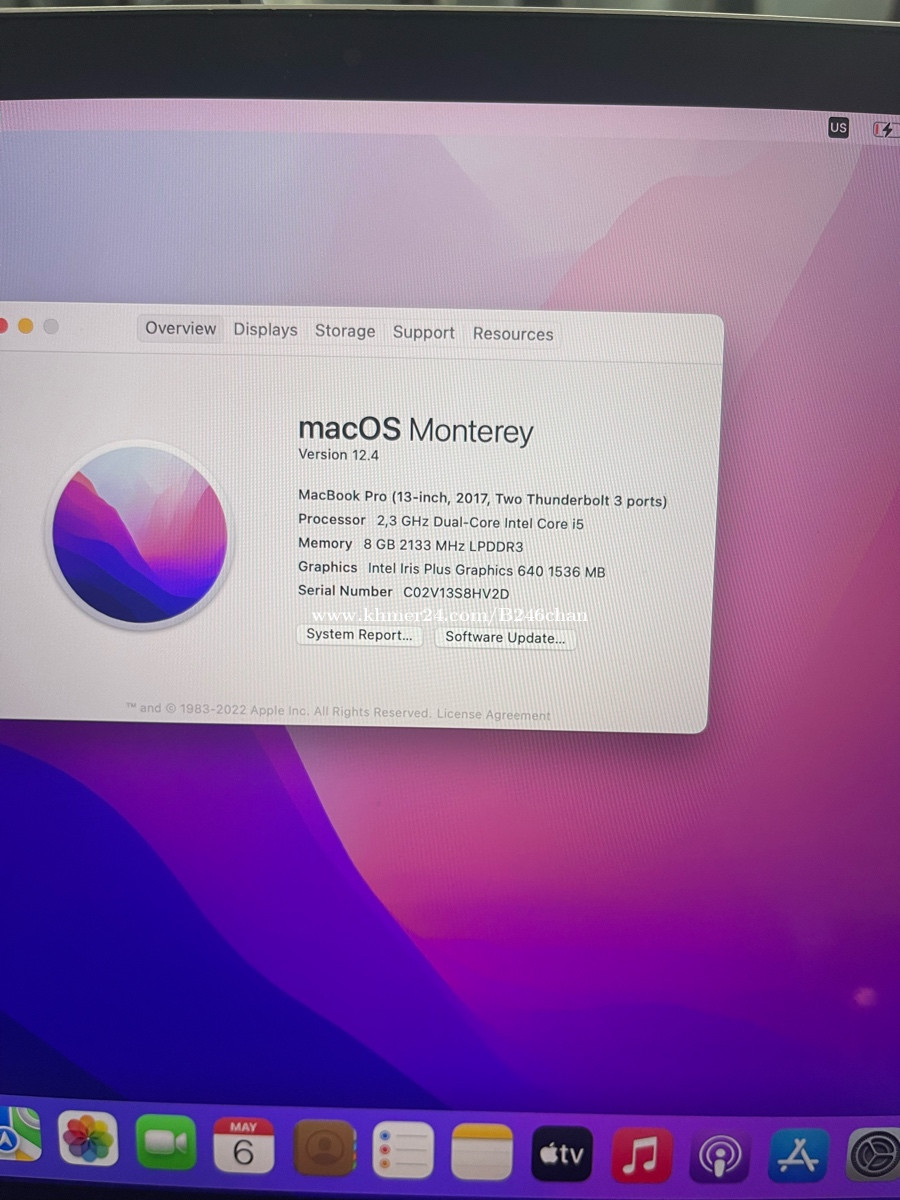Open the Notes app in the Dock
The height and width of the screenshot is (1200, 900).
click(x=482, y=1152)
